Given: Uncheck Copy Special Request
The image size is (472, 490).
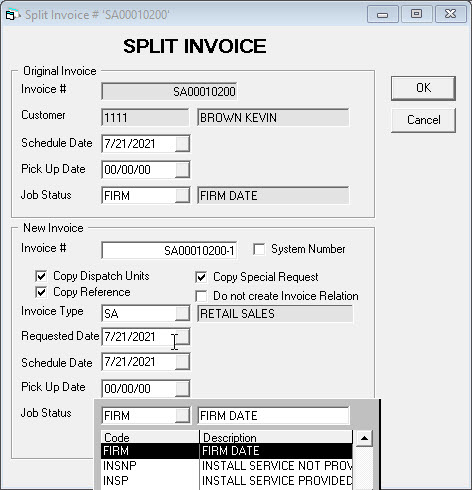Looking at the screenshot, I should click(201, 277).
